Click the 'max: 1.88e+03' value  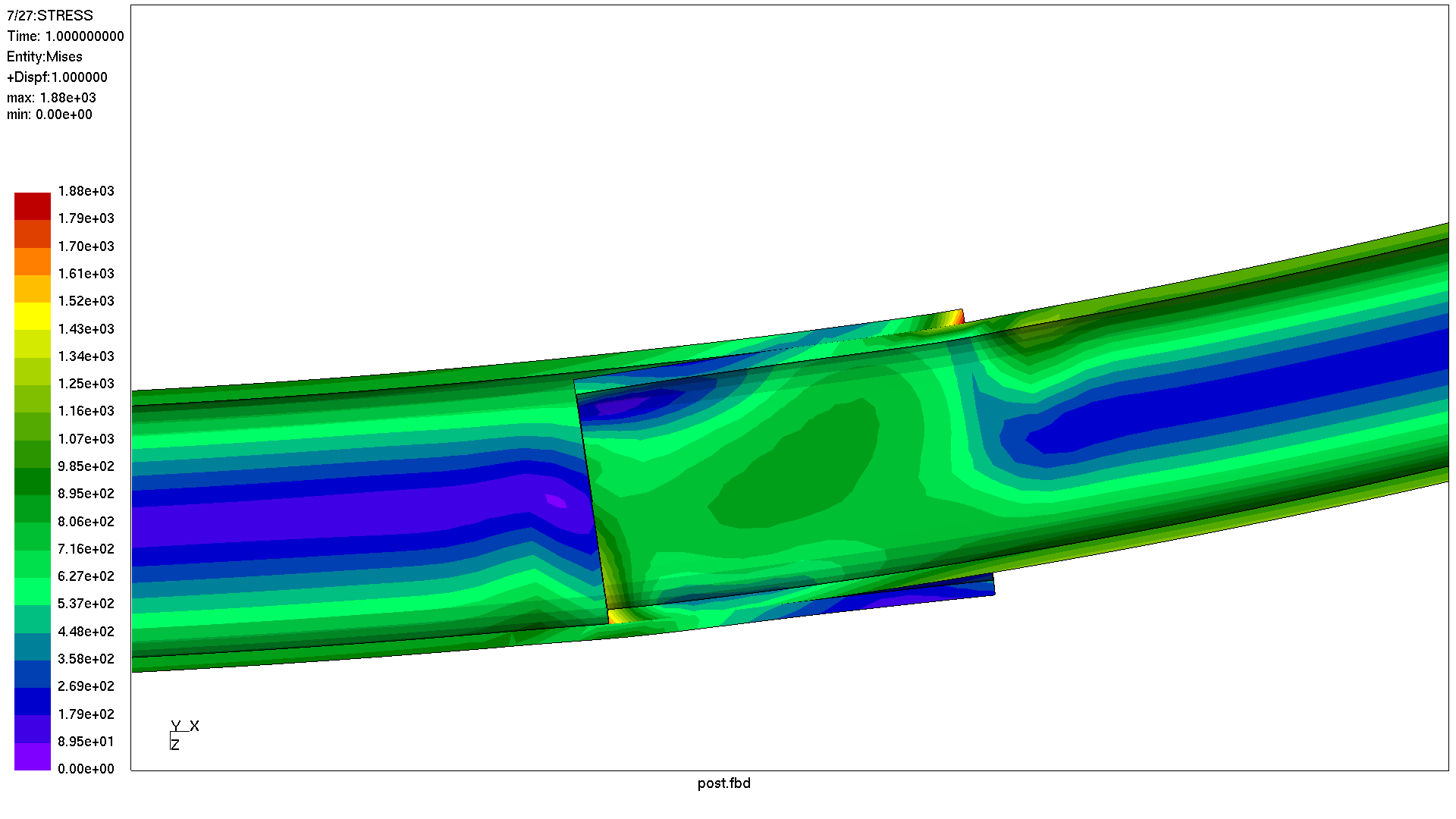coord(52,98)
